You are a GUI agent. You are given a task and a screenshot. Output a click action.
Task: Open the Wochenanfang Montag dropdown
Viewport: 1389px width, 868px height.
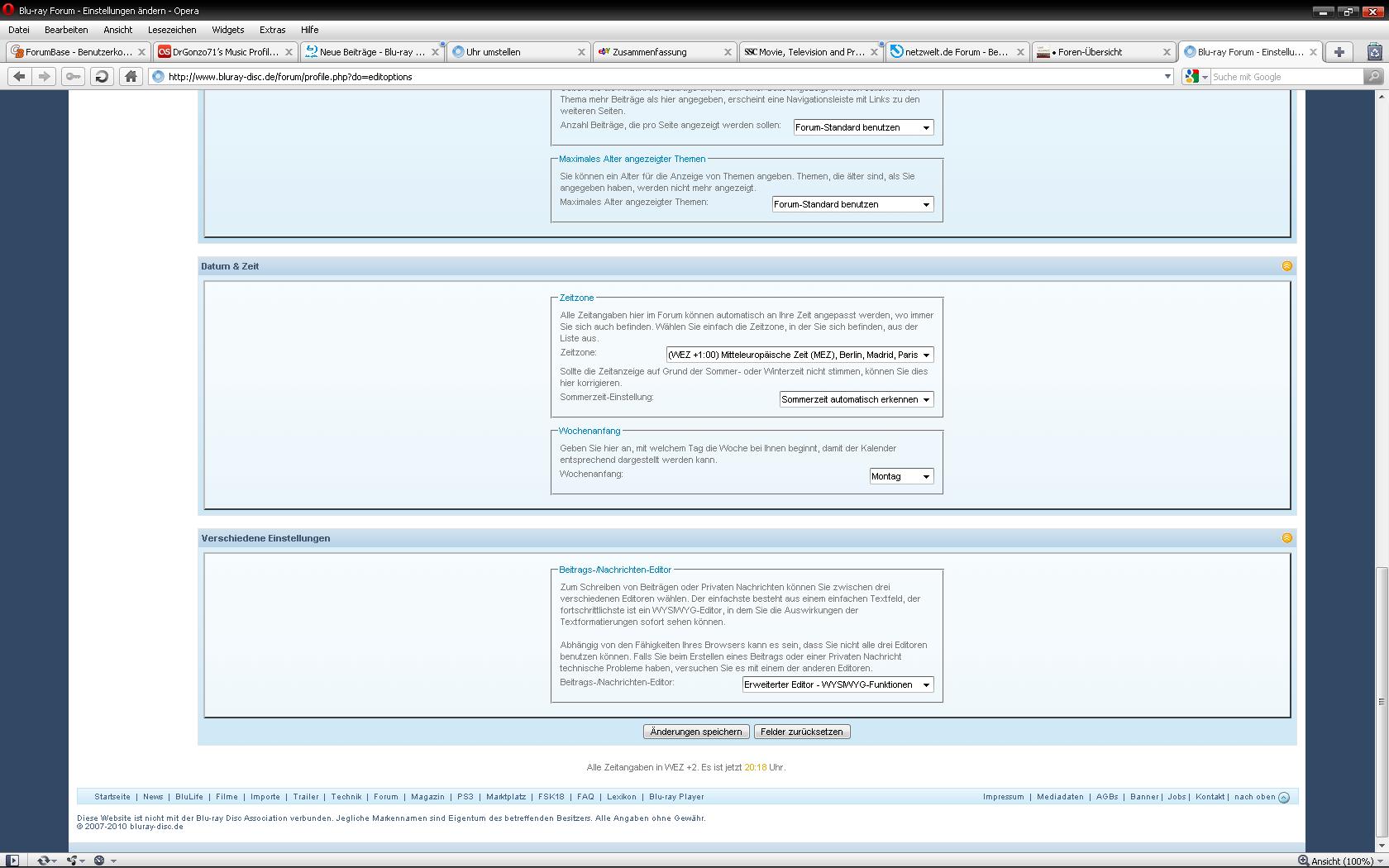(x=901, y=476)
